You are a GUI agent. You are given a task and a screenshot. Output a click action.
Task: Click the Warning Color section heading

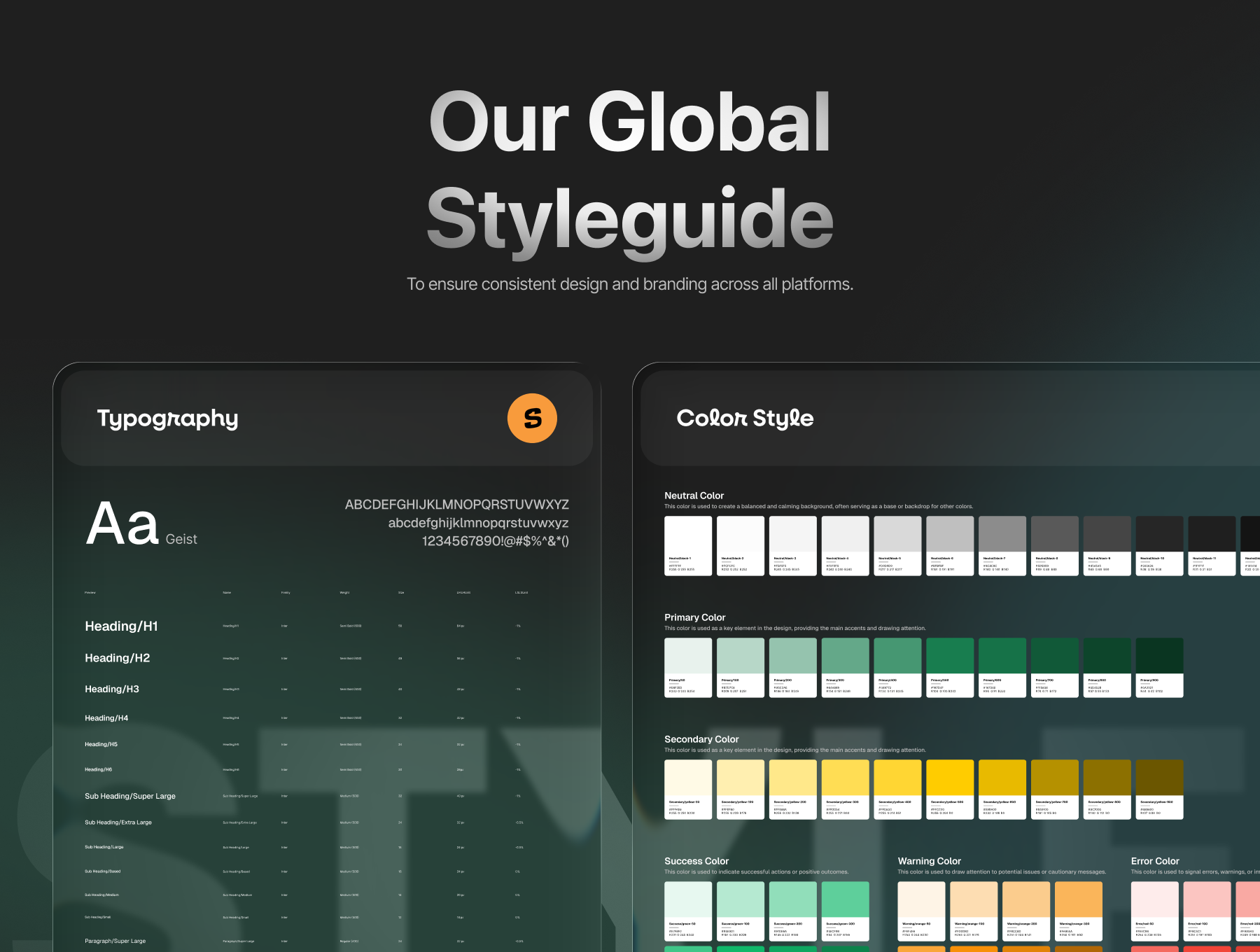point(929,861)
